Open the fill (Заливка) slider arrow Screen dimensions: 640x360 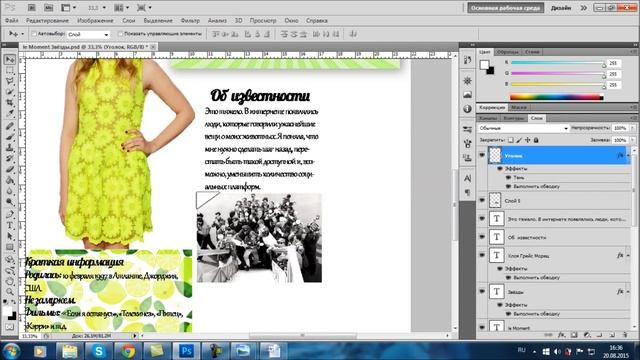point(633,140)
